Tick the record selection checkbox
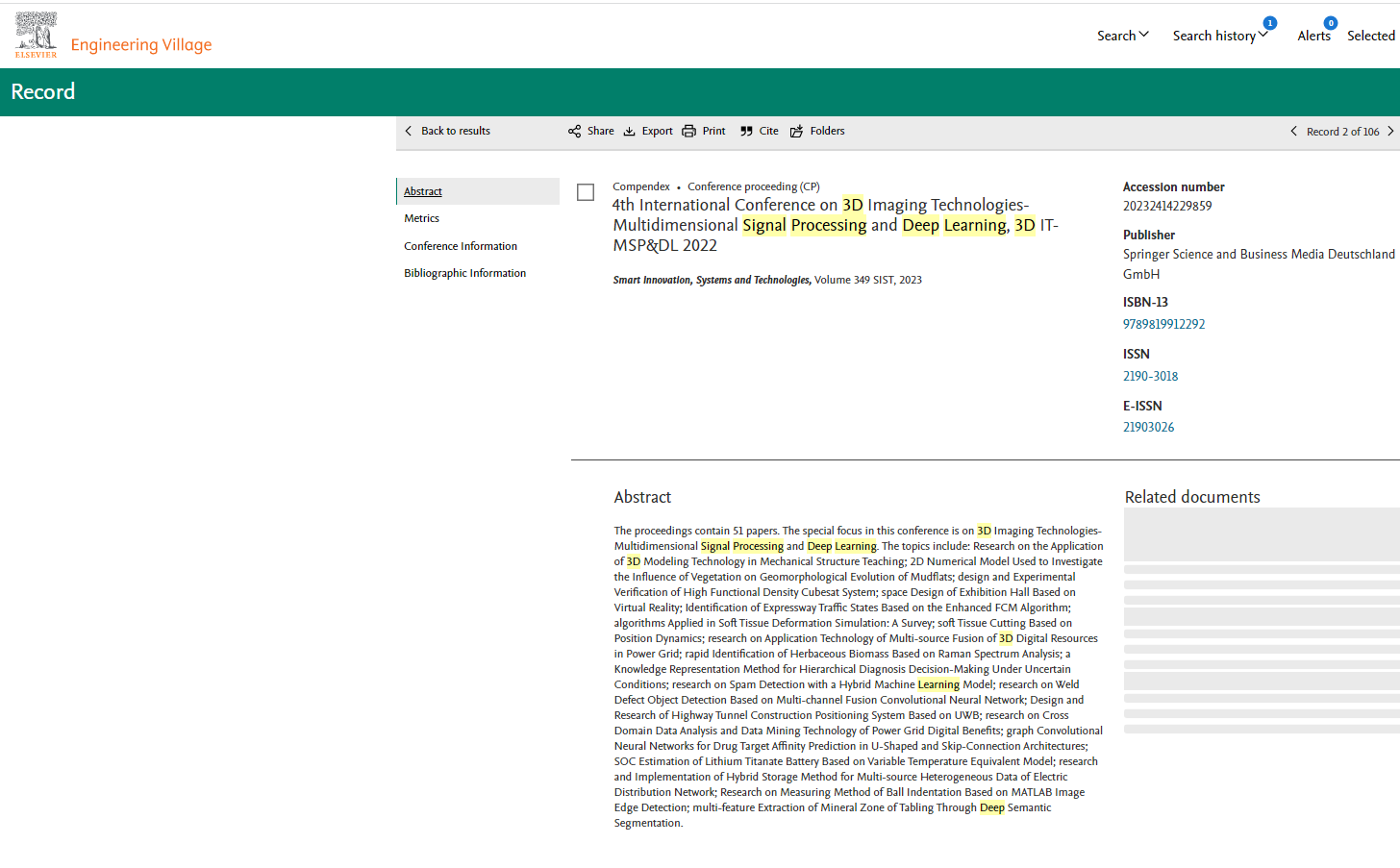Image resolution: width=1400 pixels, height=868 pixels. (x=586, y=192)
